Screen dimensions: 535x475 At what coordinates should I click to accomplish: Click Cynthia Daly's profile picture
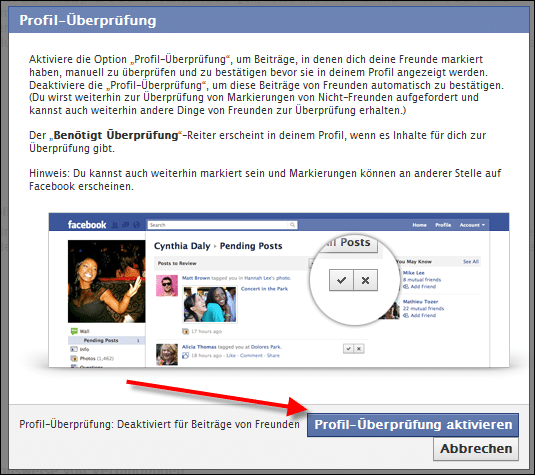[106, 281]
